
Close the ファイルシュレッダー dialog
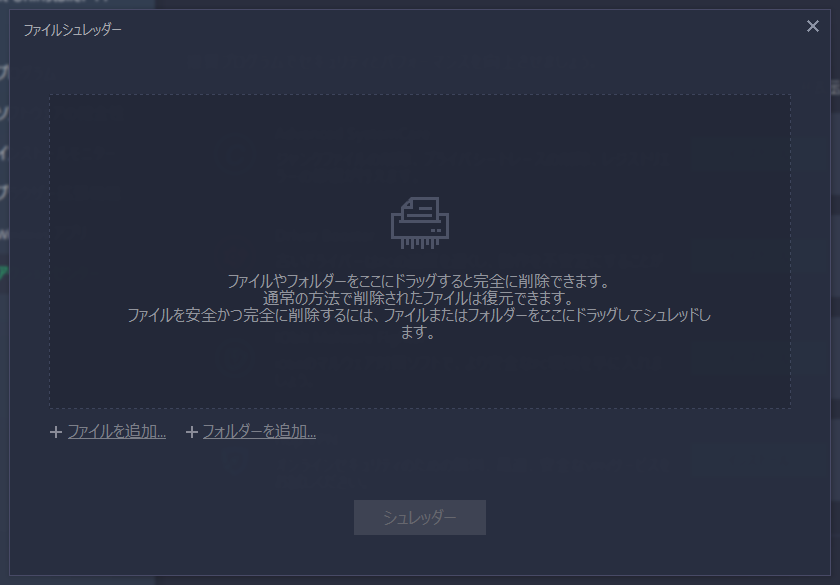pyautogui.click(x=812, y=26)
